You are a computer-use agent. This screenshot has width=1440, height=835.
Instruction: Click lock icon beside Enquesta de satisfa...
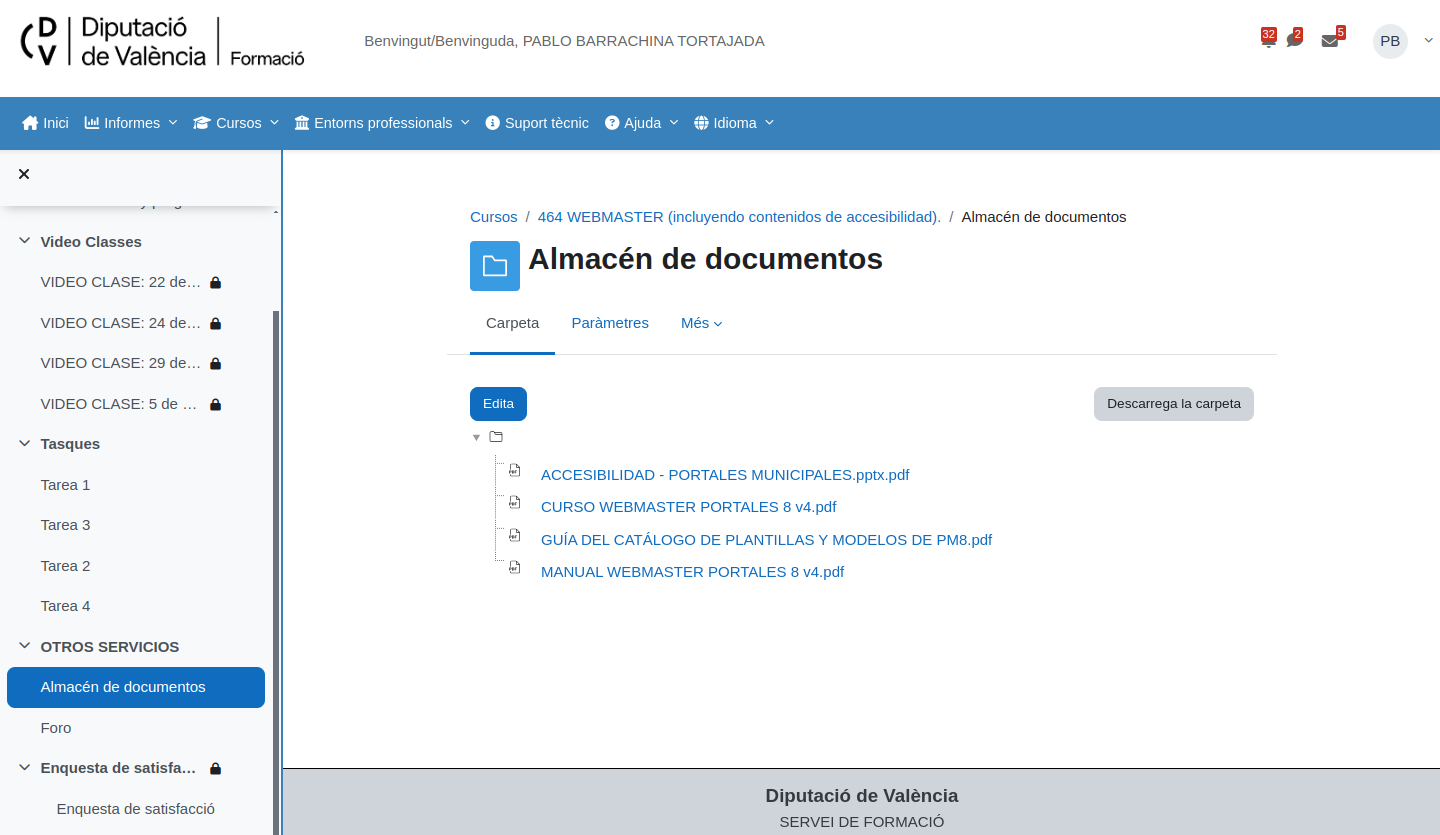click(x=215, y=769)
